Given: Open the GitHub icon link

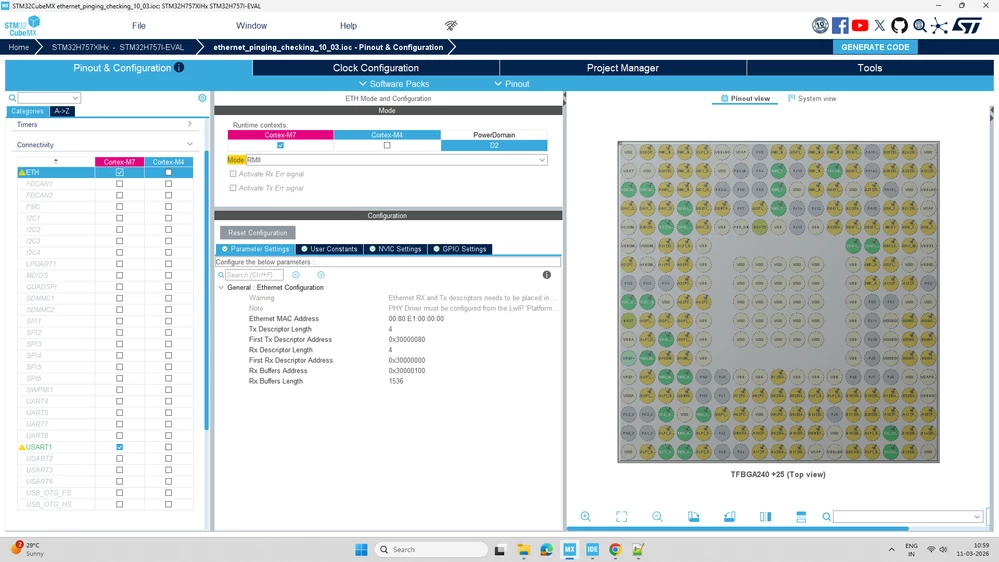Looking at the screenshot, I should [899, 25].
